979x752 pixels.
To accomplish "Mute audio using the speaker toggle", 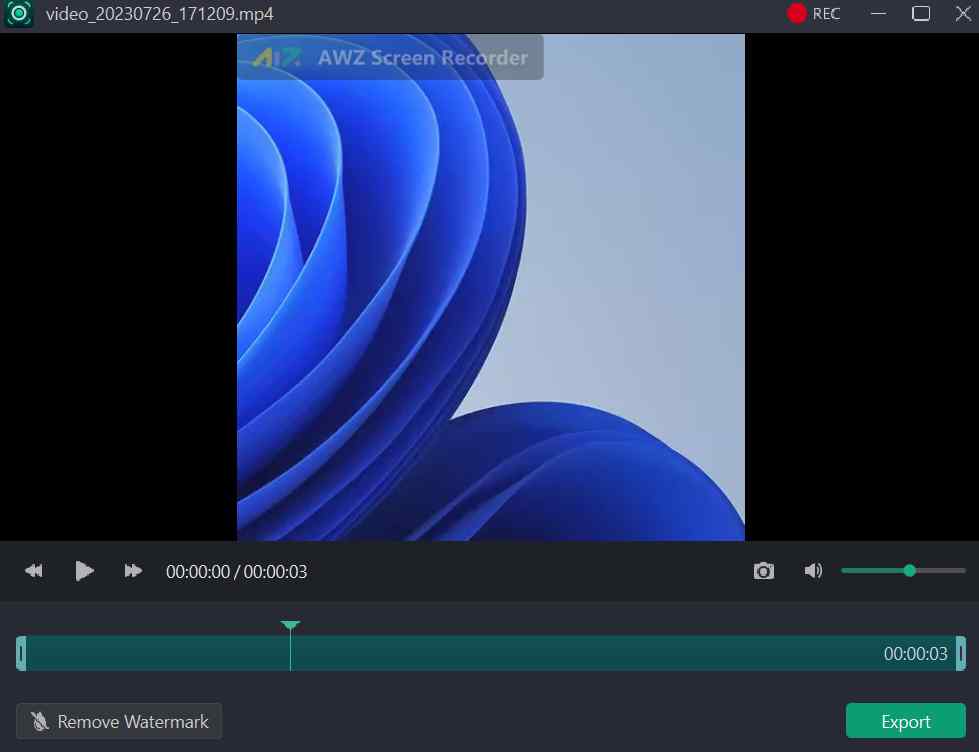I will tap(813, 570).
